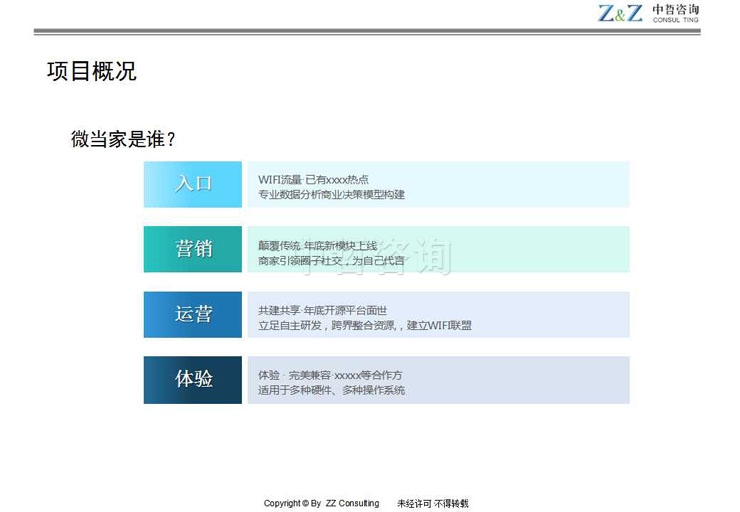Select the 营销 label box
This screenshot has width=740, height=512.
coord(193,249)
